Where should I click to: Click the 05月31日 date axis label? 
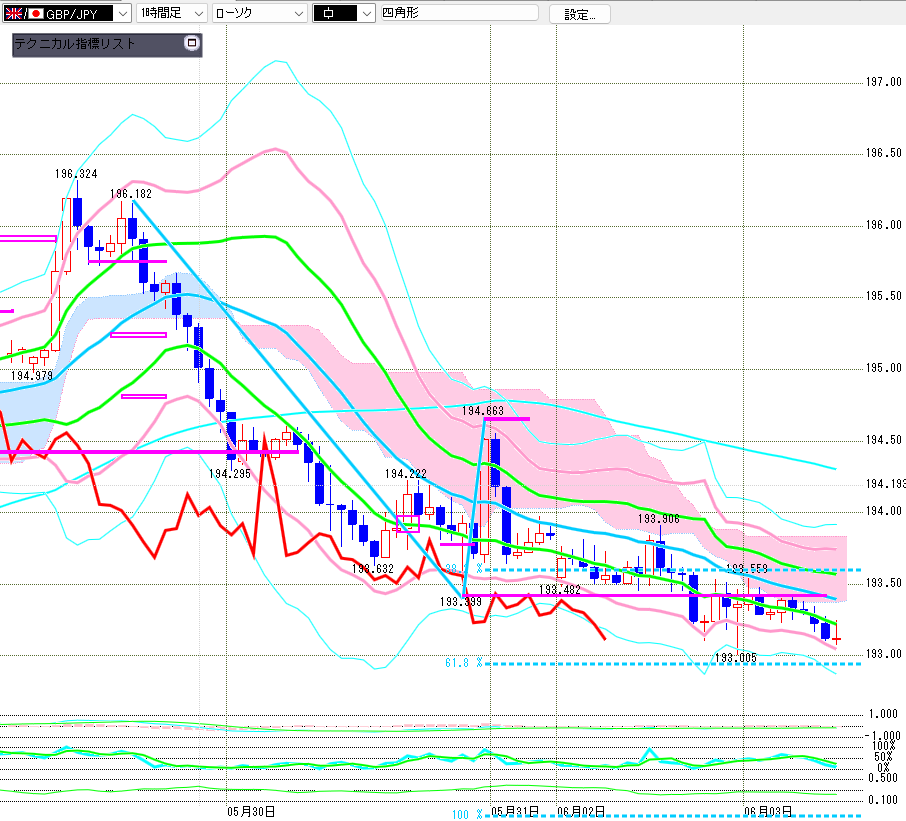click(515, 812)
